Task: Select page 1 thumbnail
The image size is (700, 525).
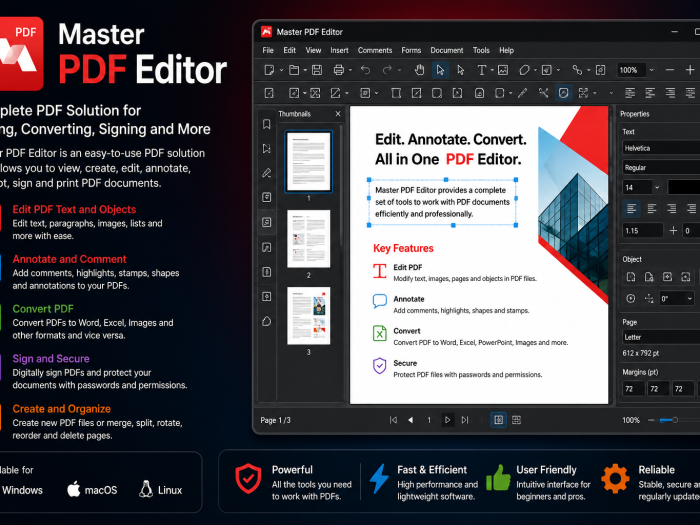Action: pos(308,162)
